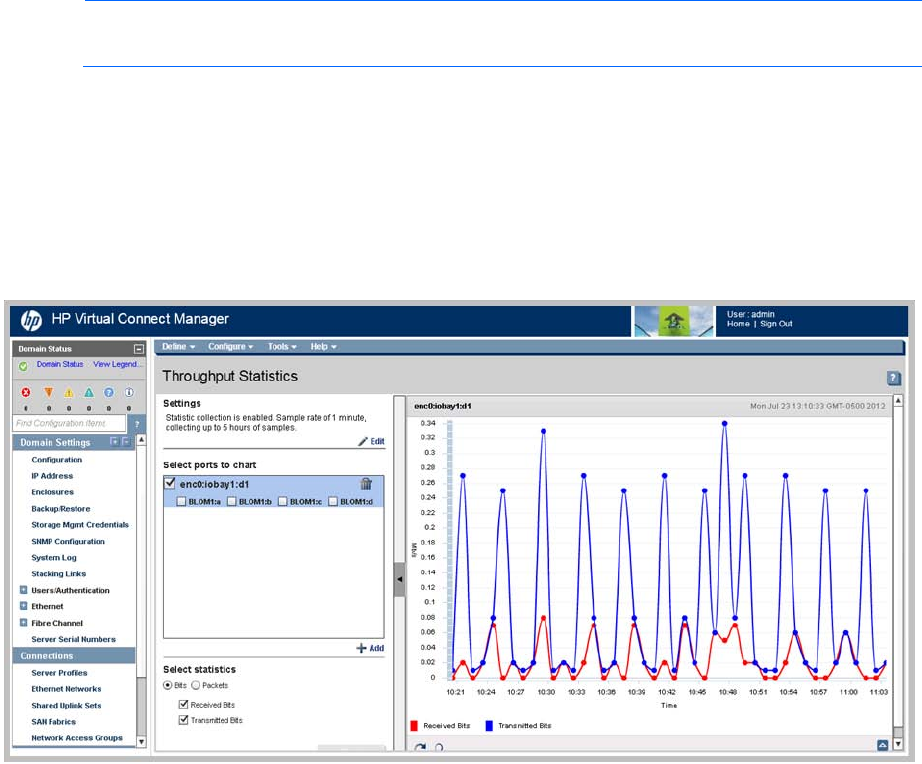The image size is (922, 764).
Task: Uncheck the Received Bits checkbox
Action: [182, 705]
